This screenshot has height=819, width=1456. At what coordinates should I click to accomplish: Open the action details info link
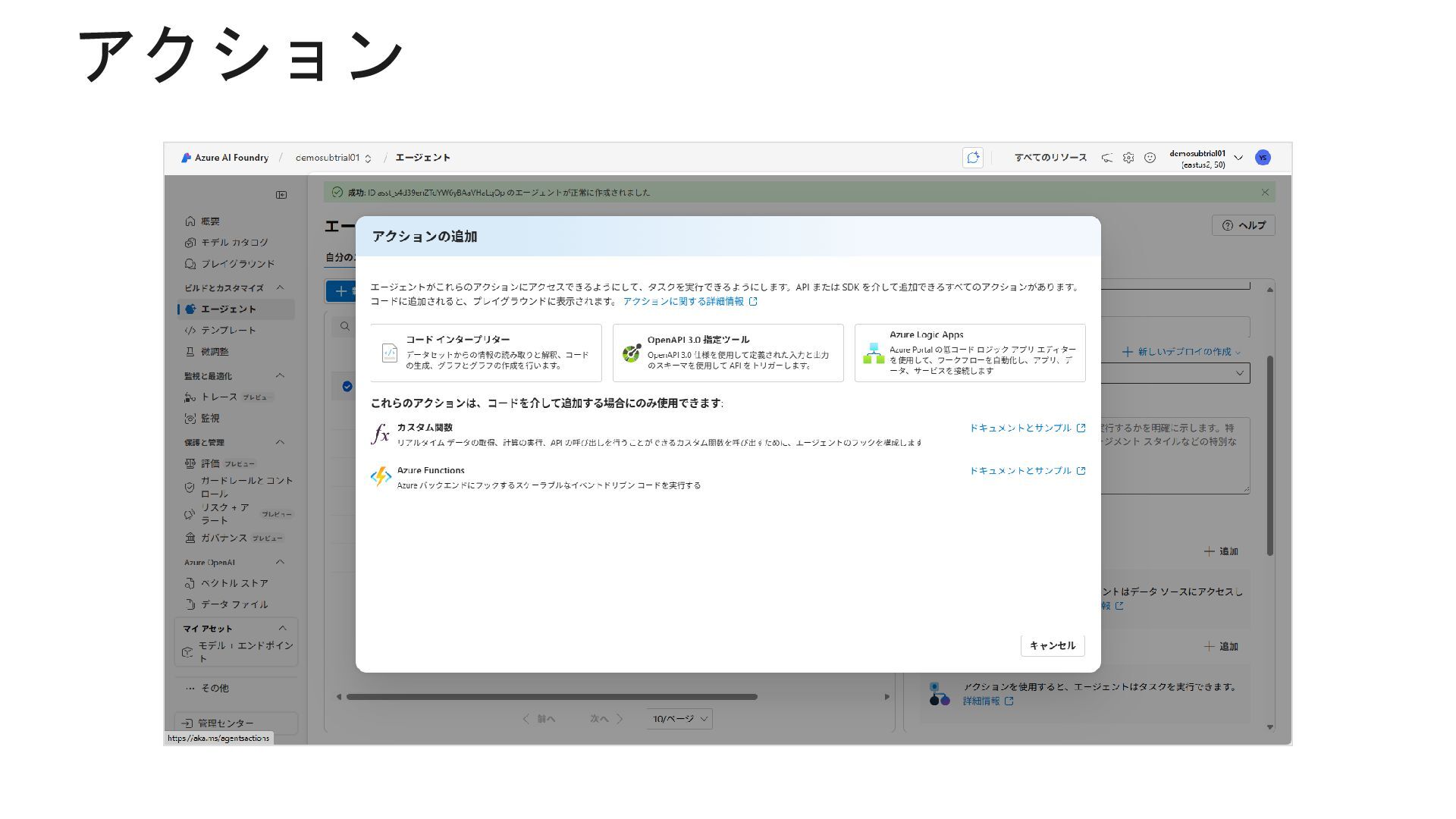pyautogui.click(x=690, y=301)
